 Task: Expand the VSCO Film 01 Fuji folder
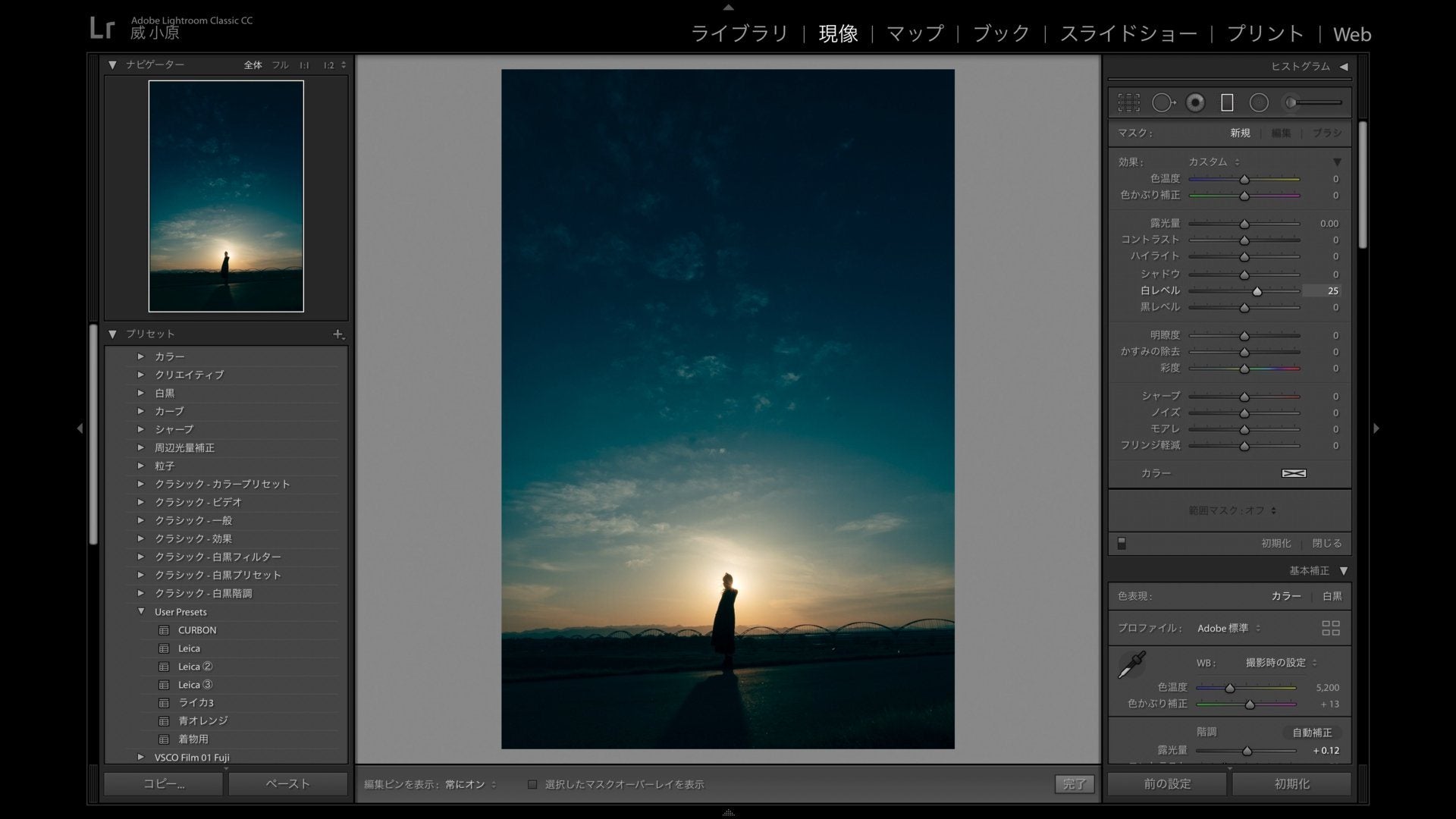pos(140,757)
